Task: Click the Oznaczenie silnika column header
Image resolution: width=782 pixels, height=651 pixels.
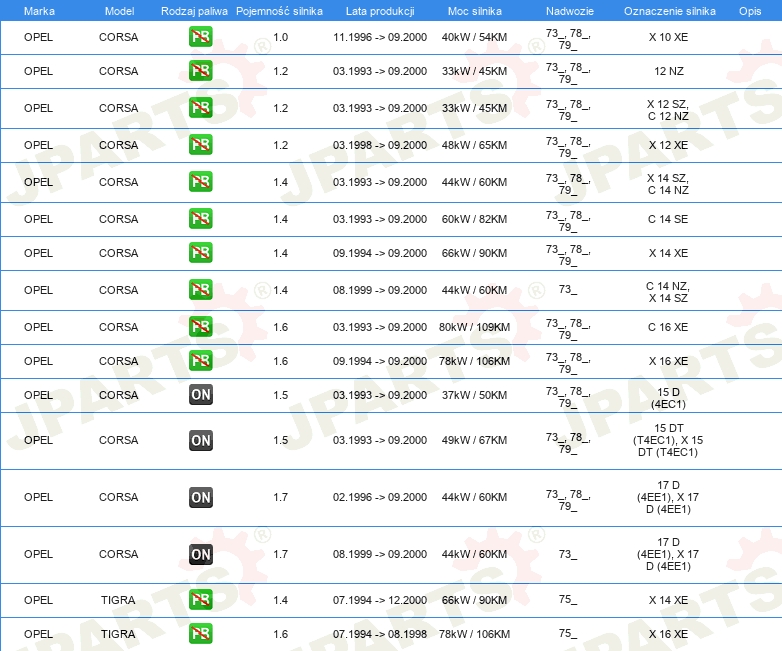Action: point(669,11)
